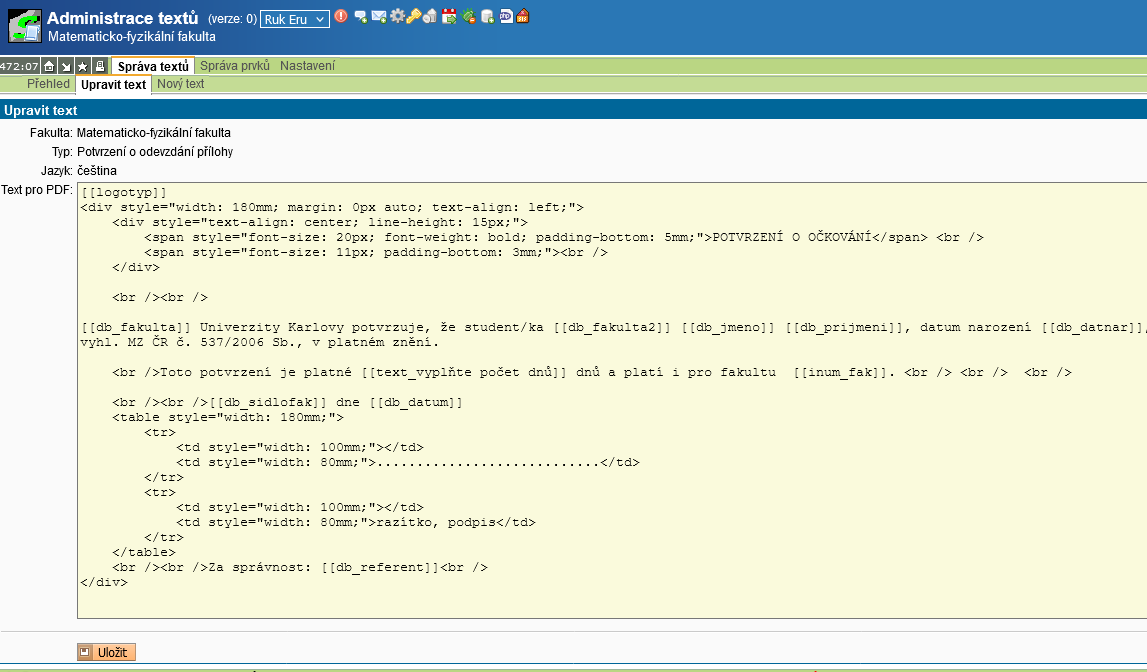Open the Nový text subtab
This screenshot has height=672, width=1147.
[180, 84]
